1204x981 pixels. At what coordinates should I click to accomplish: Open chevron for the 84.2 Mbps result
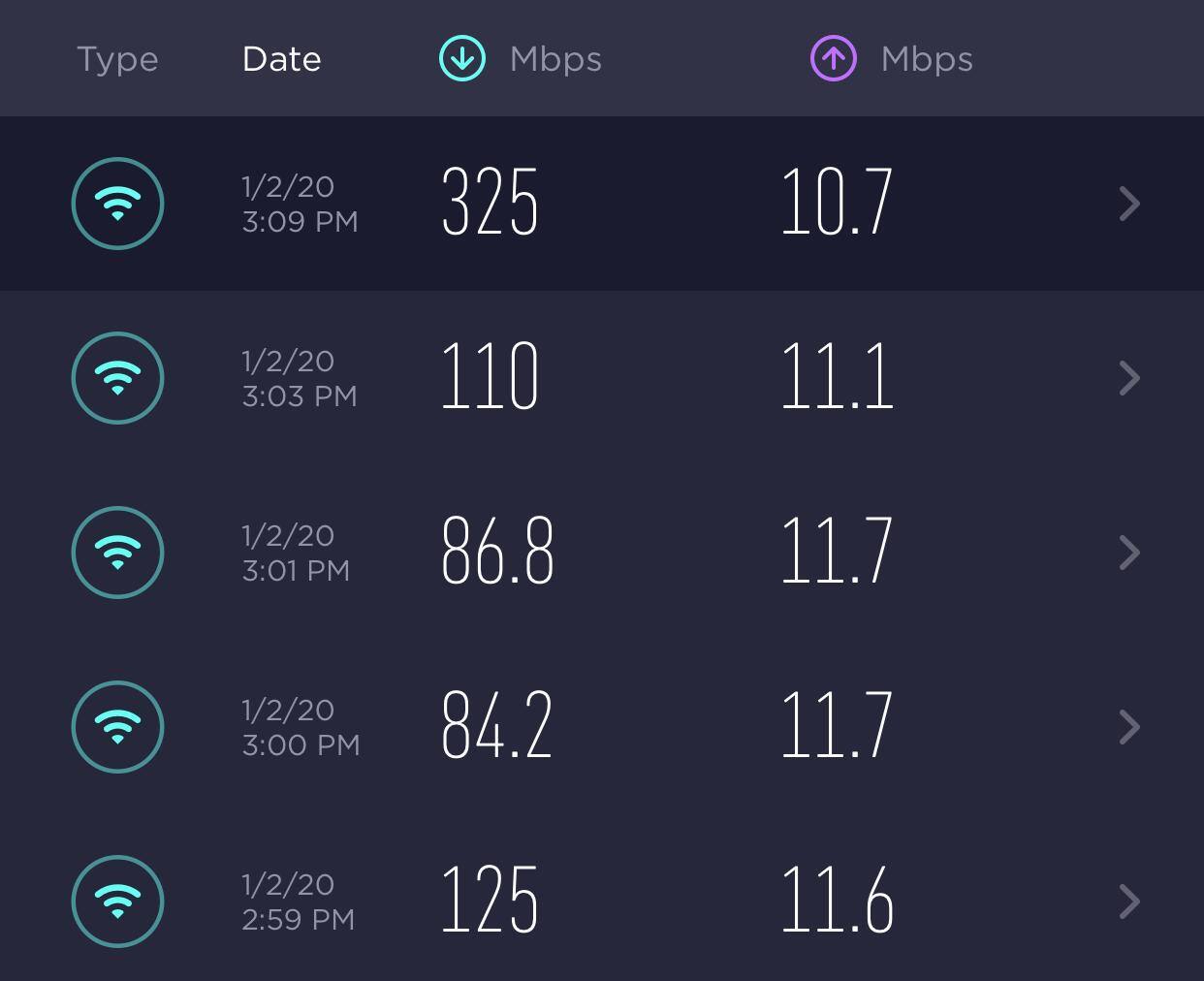click(1129, 727)
